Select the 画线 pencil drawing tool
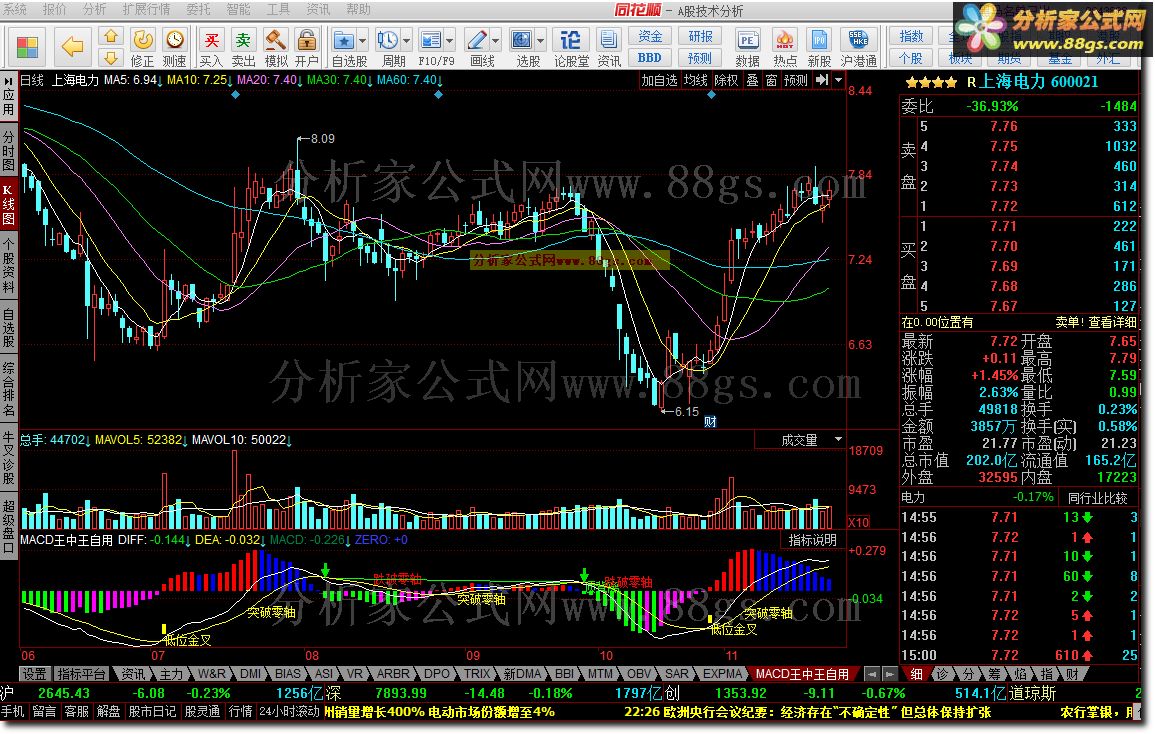Image resolution: width=1155 pixels, height=734 pixels. pos(477,40)
